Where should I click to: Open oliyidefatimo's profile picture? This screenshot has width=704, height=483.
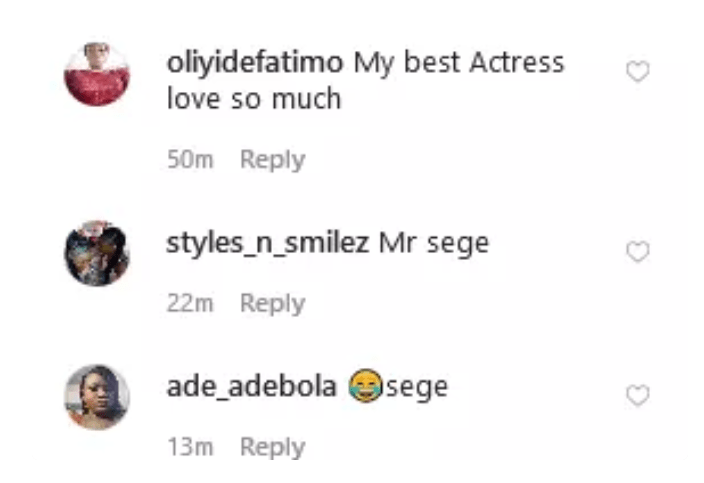[97, 74]
